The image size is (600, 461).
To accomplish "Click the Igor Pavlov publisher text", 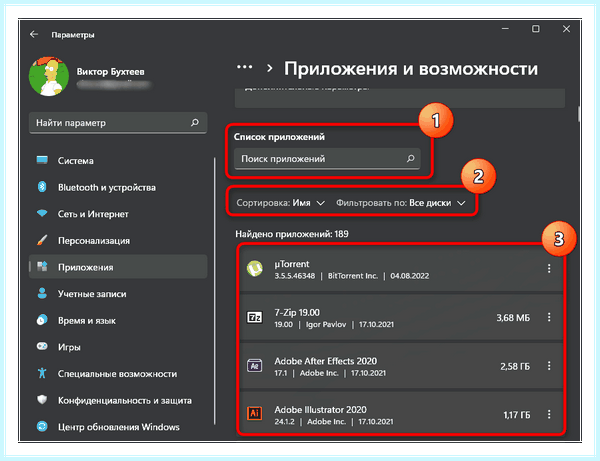I will [x=326, y=324].
